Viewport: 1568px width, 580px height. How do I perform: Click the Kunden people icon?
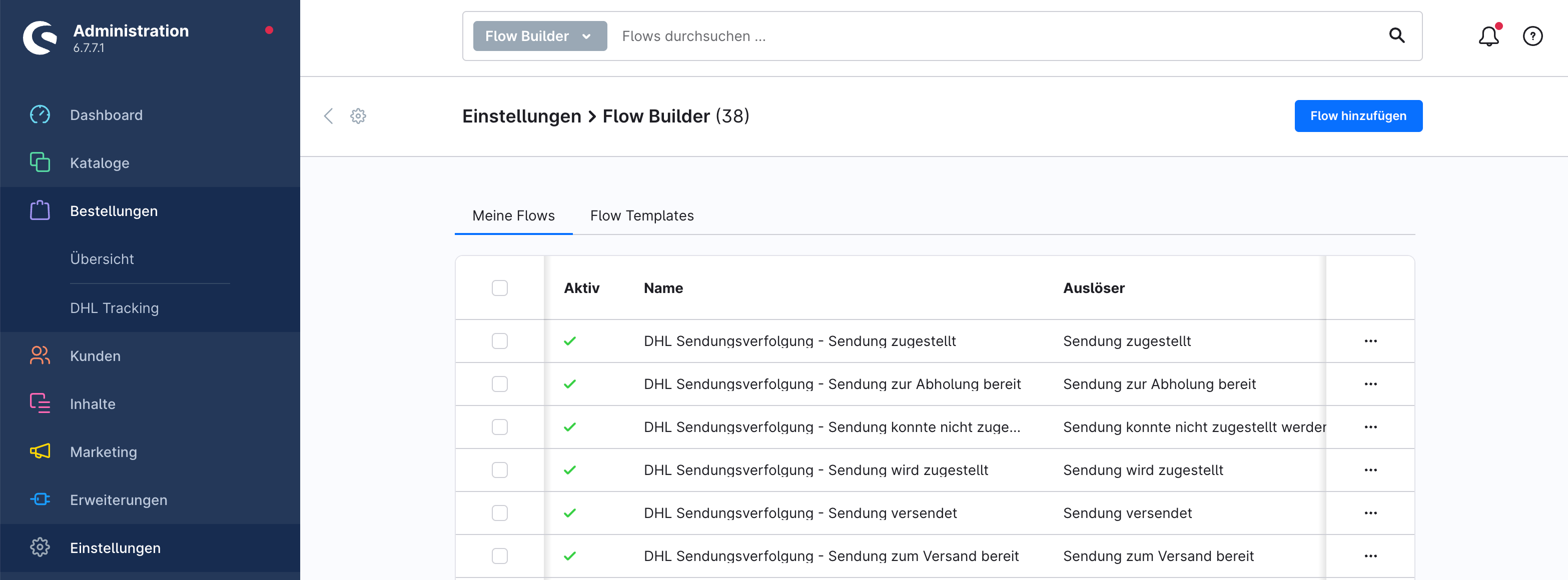pos(40,355)
